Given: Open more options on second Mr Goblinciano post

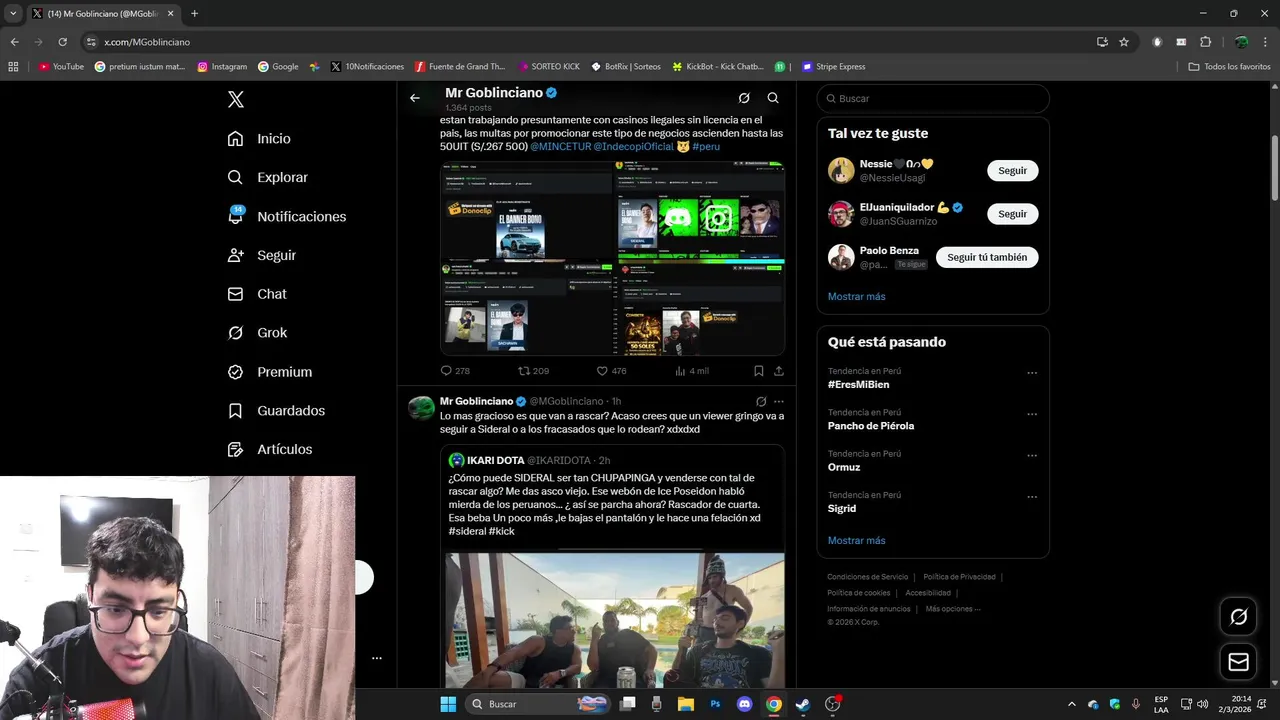Looking at the screenshot, I should [x=779, y=401].
